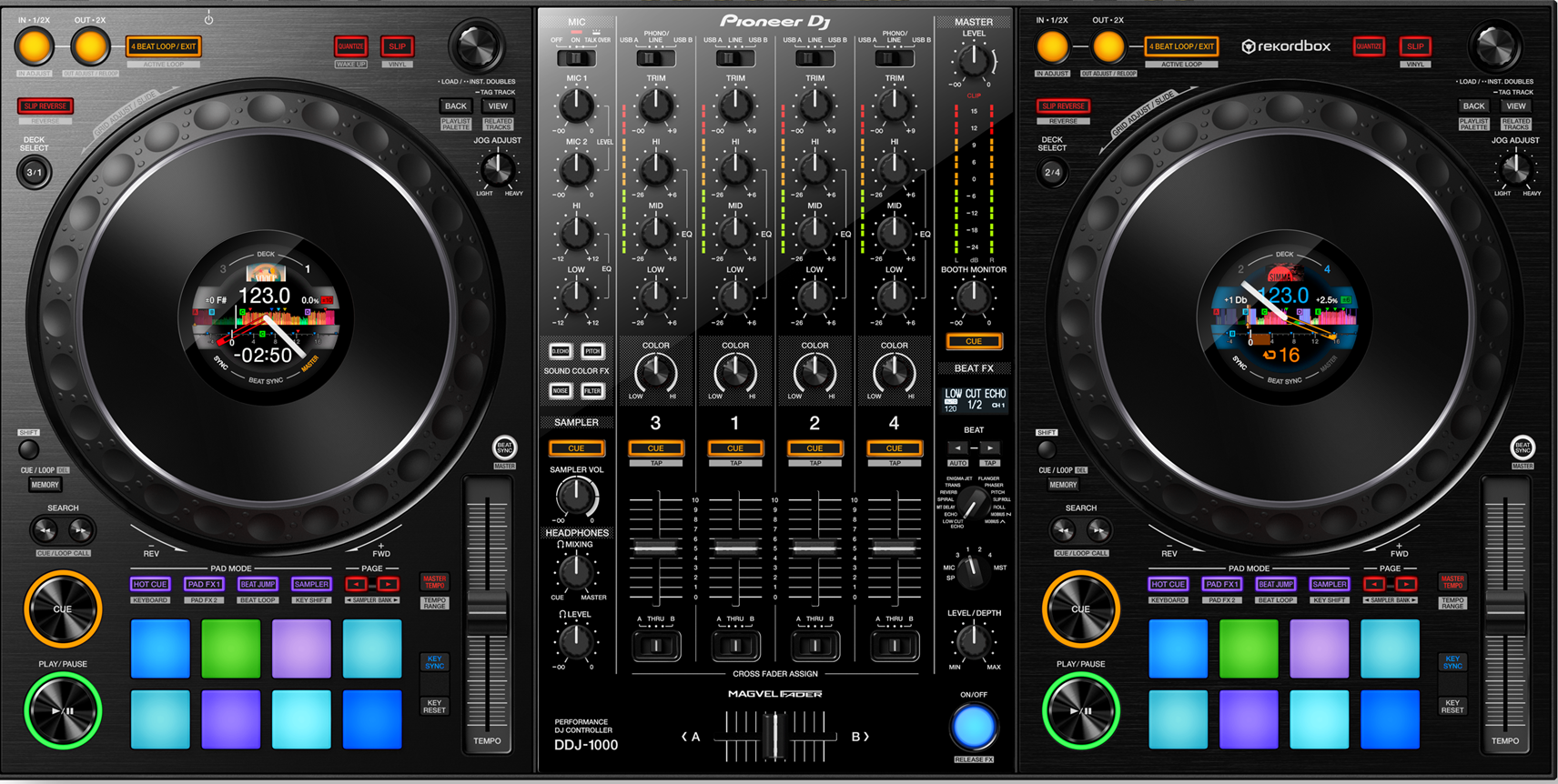The height and width of the screenshot is (784, 1558).
Task: Go to next pad page on left deck
Action: click(388, 584)
